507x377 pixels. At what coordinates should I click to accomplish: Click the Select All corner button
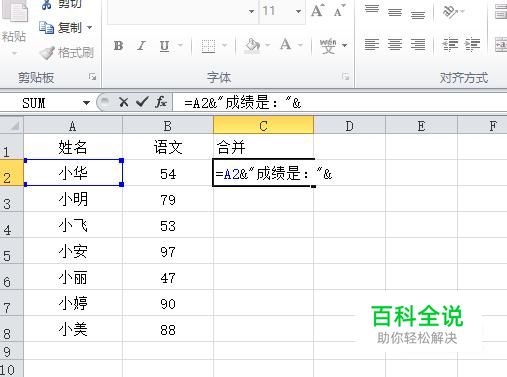(x=12, y=125)
